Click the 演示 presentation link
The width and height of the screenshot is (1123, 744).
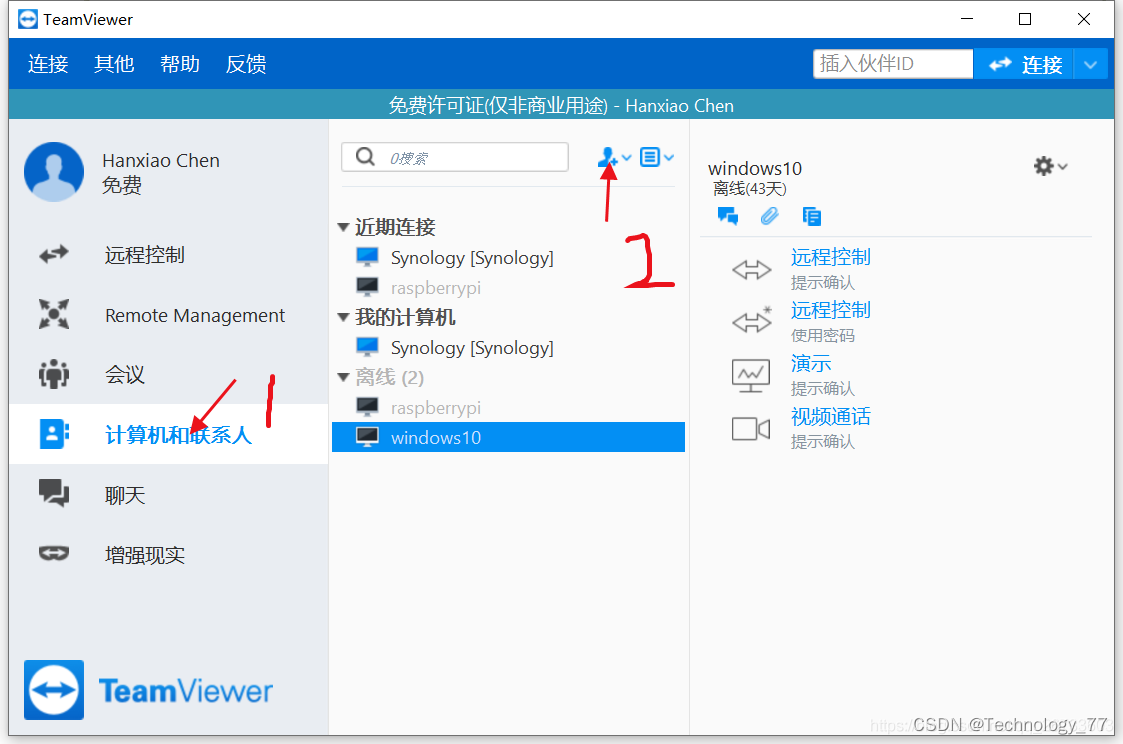(x=811, y=363)
